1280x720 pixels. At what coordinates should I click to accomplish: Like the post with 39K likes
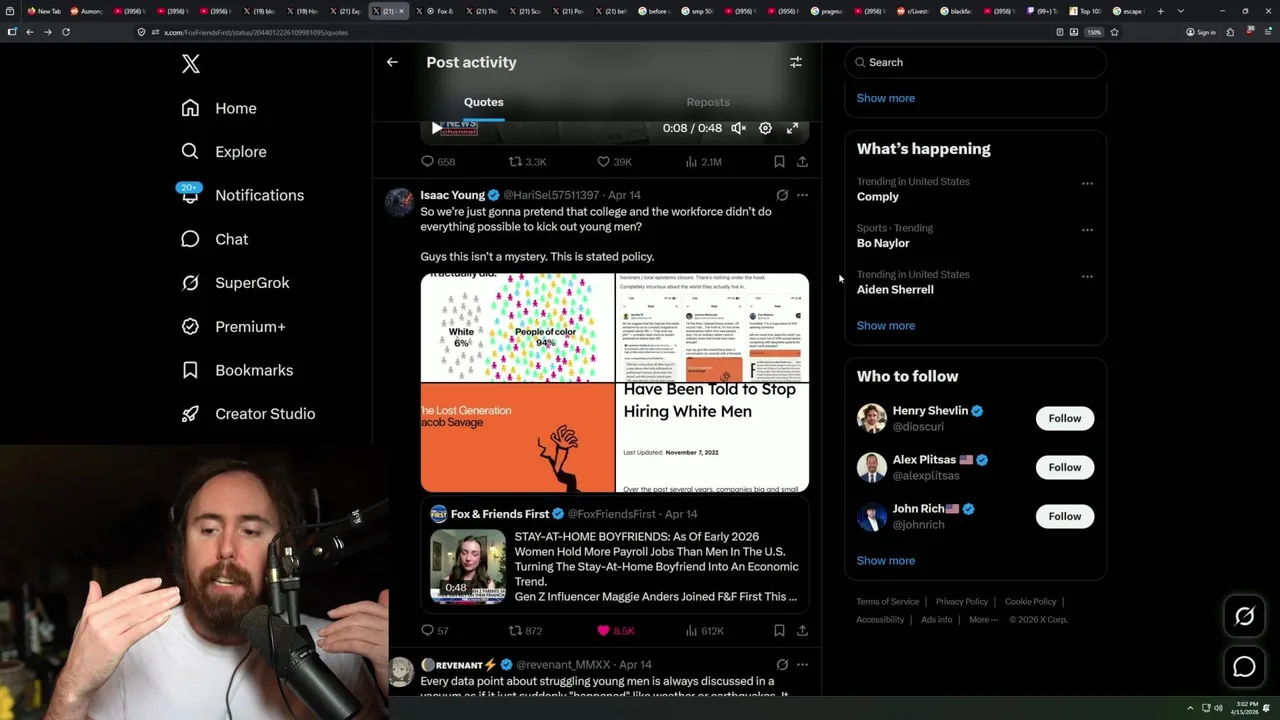click(614, 162)
